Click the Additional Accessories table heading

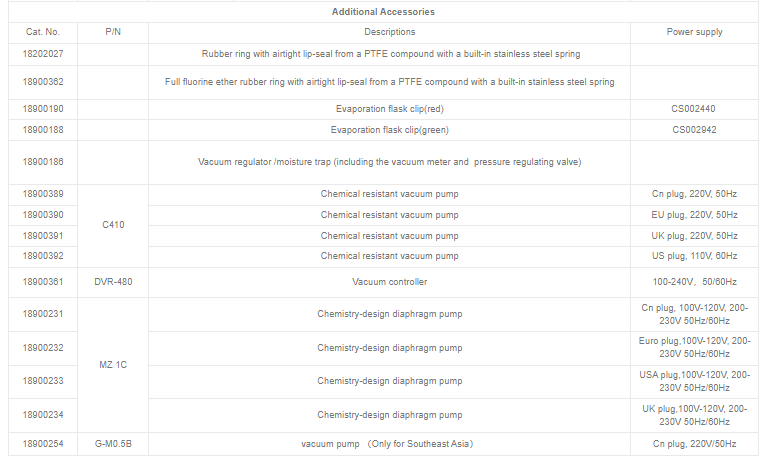click(383, 12)
